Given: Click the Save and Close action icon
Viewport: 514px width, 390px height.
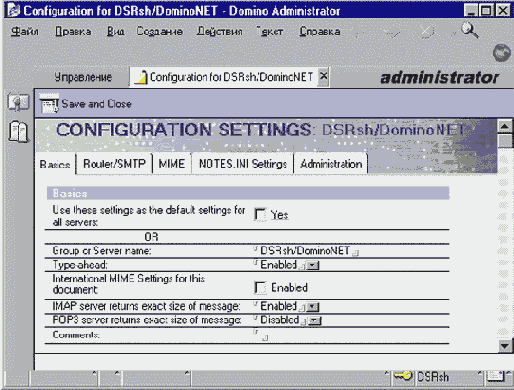Looking at the screenshot, I should click(x=49, y=104).
